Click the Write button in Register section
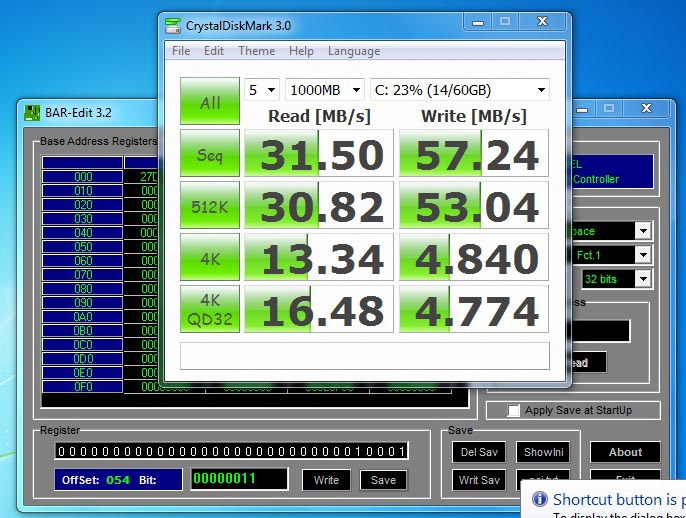This screenshot has height=518, width=686. point(326,480)
